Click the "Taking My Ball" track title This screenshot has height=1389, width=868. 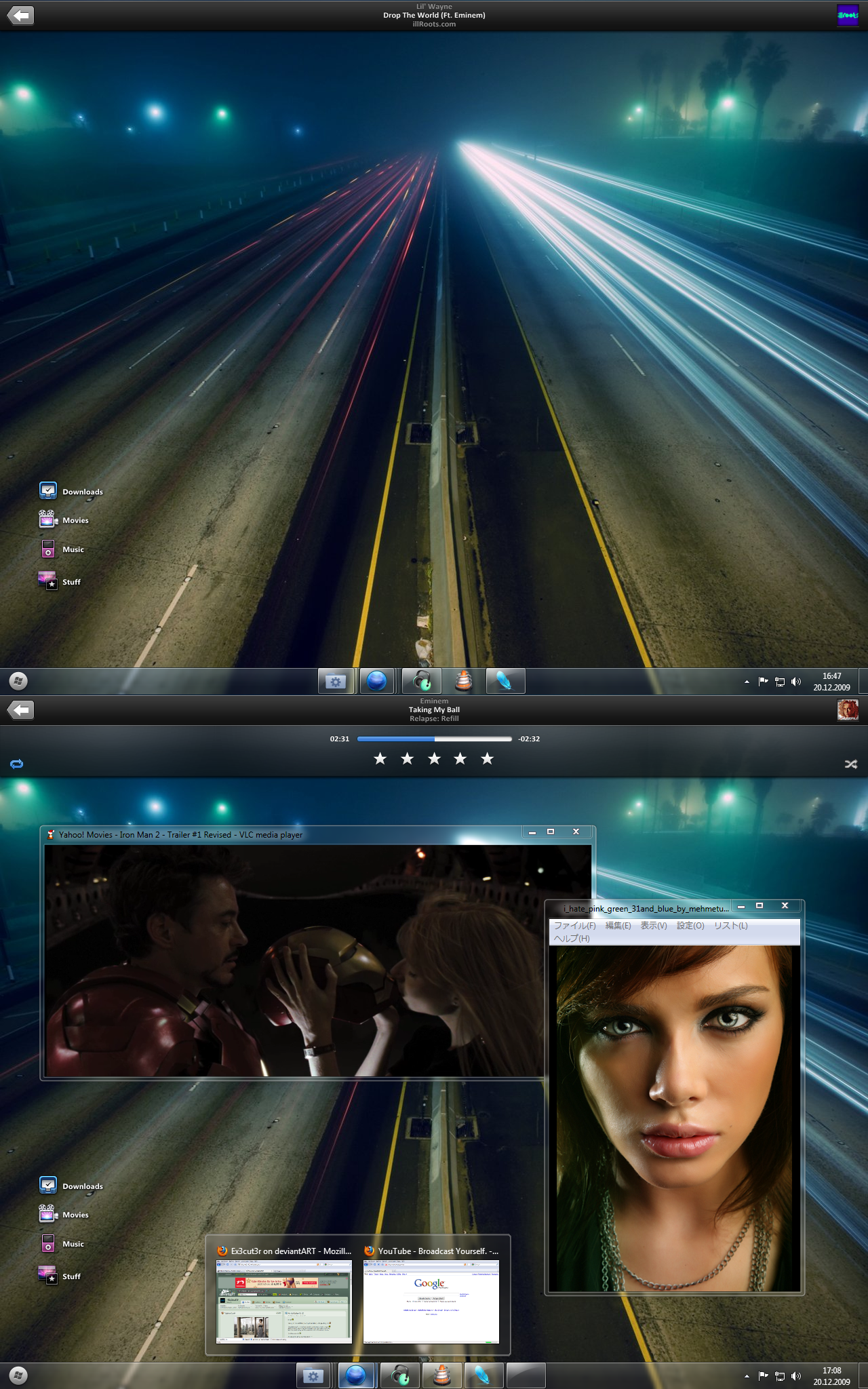click(434, 709)
